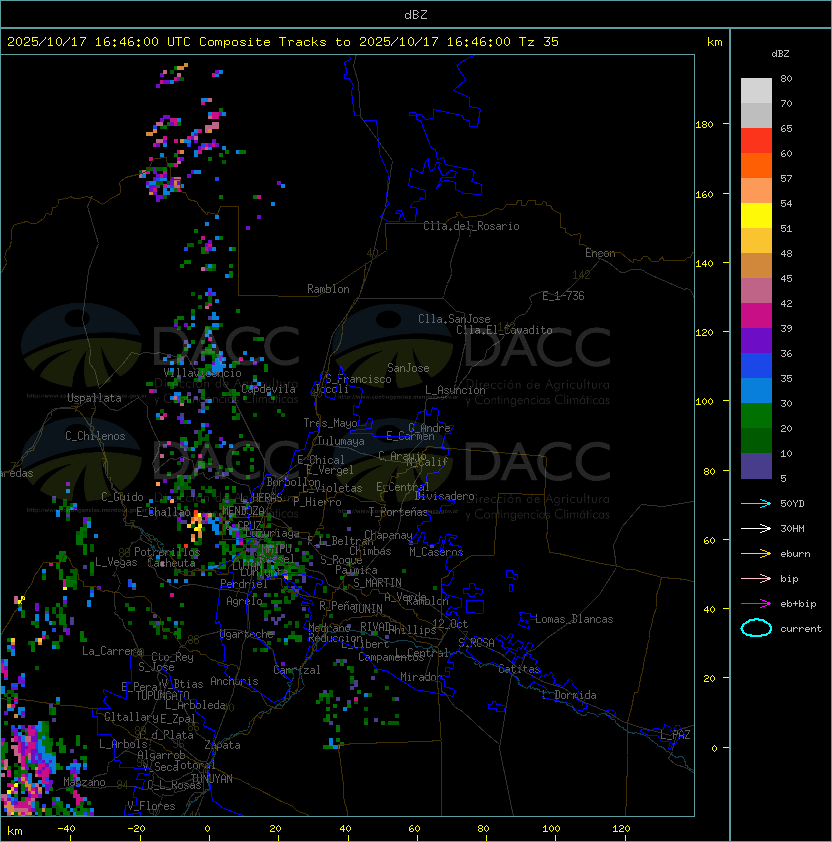This screenshot has width=832, height=842.
Task: Pick the light gray swatch below 80 dBZ
Action: pos(756,90)
